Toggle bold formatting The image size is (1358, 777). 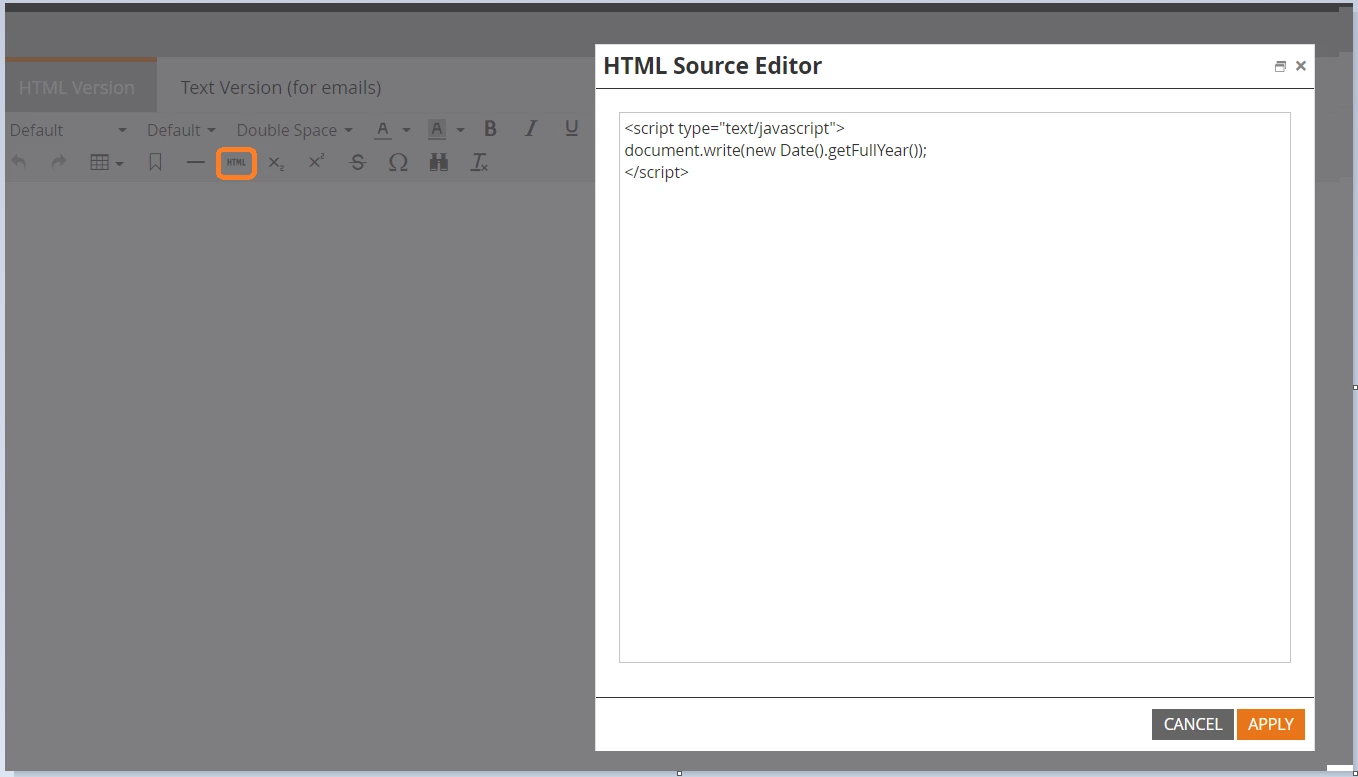coord(490,129)
